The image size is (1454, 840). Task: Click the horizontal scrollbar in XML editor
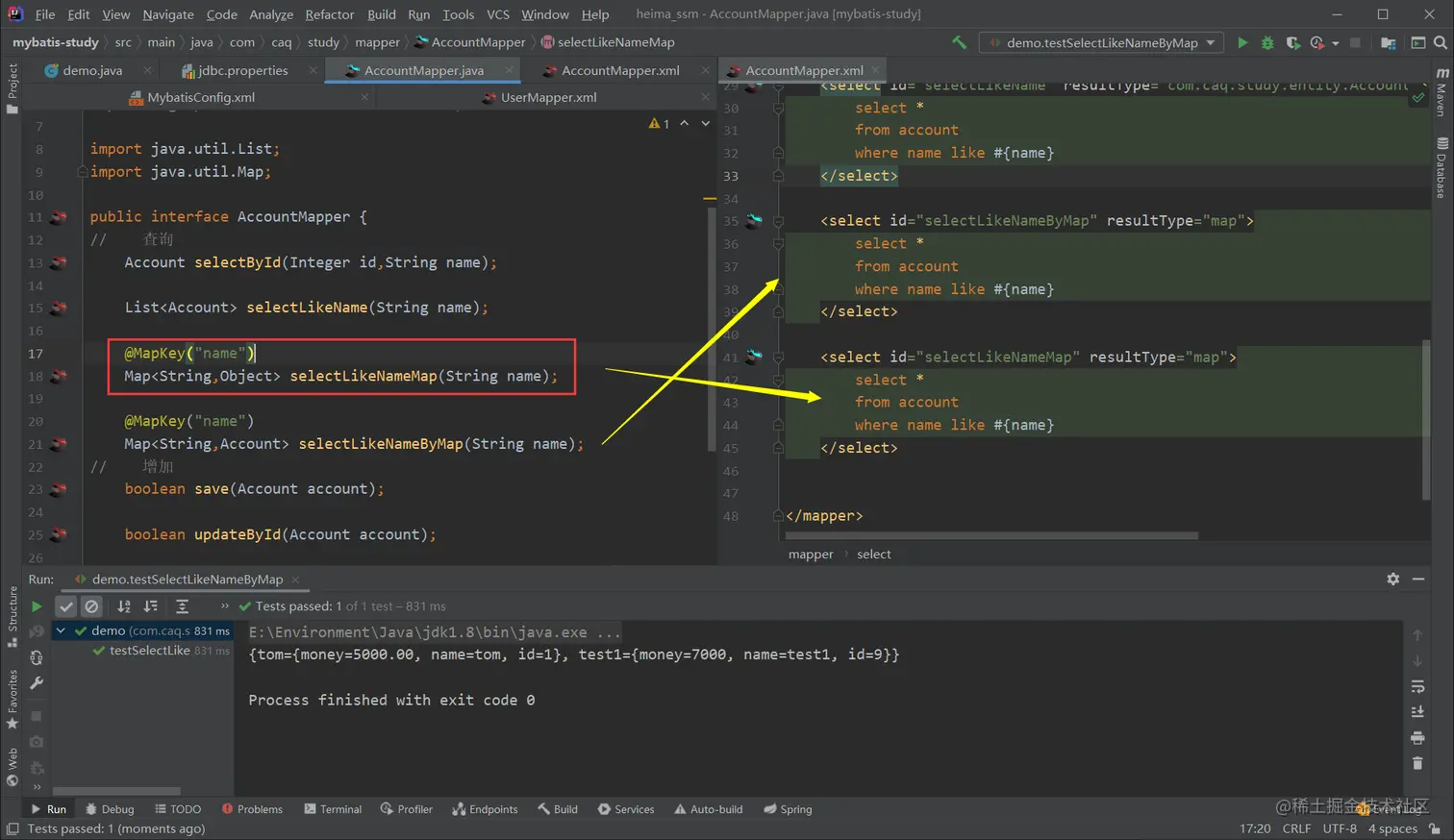pyautogui.click(x=991, y=535)
